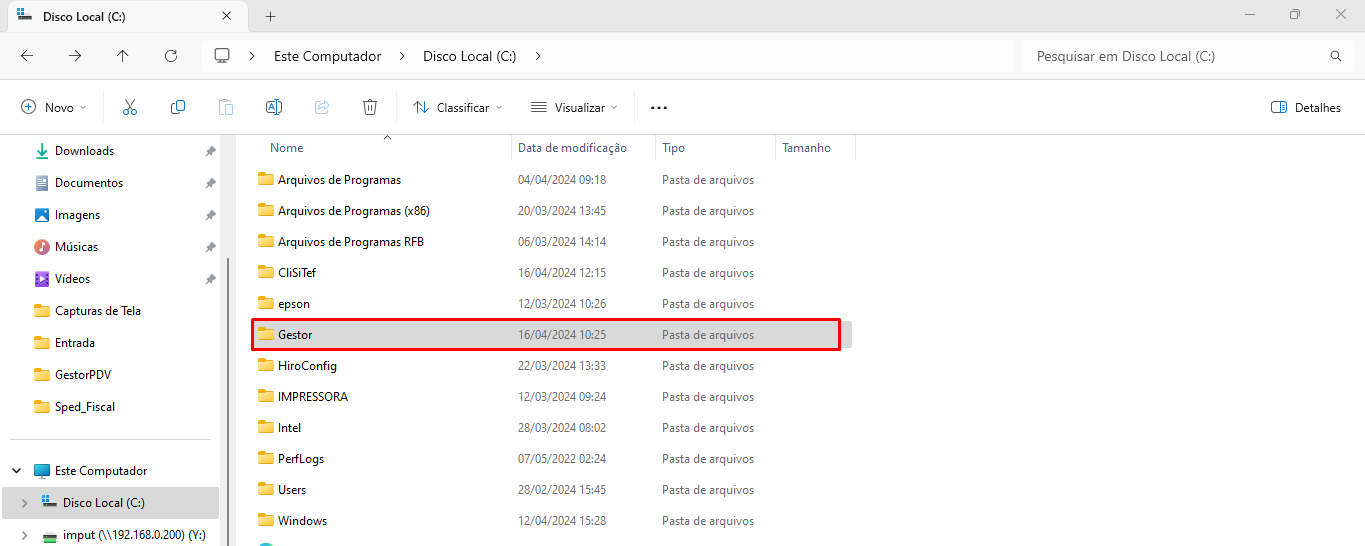
Task: Collapse the Este Computador tree node
Action: (x=17, y=471)
